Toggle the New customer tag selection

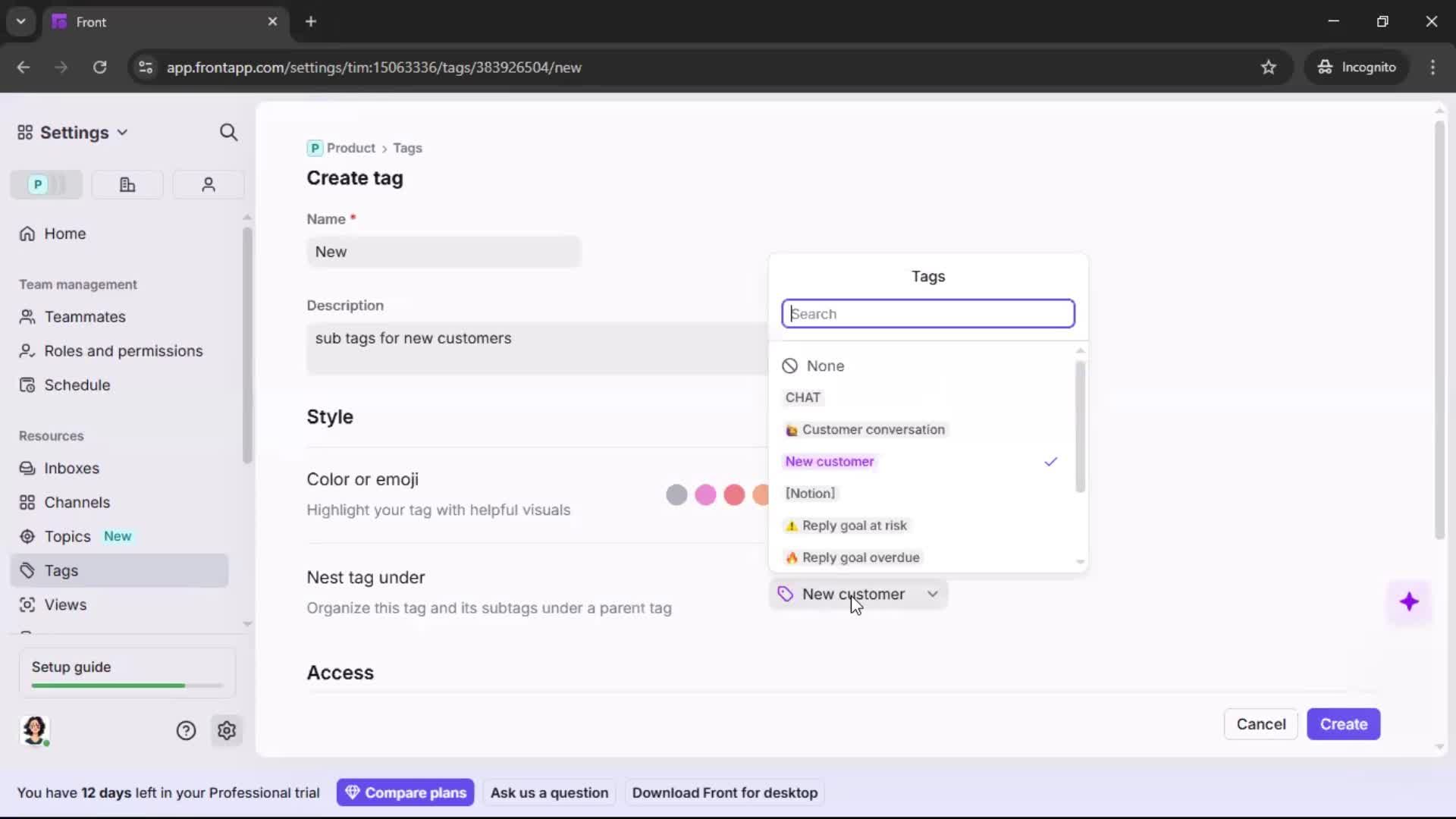[830, 461]
